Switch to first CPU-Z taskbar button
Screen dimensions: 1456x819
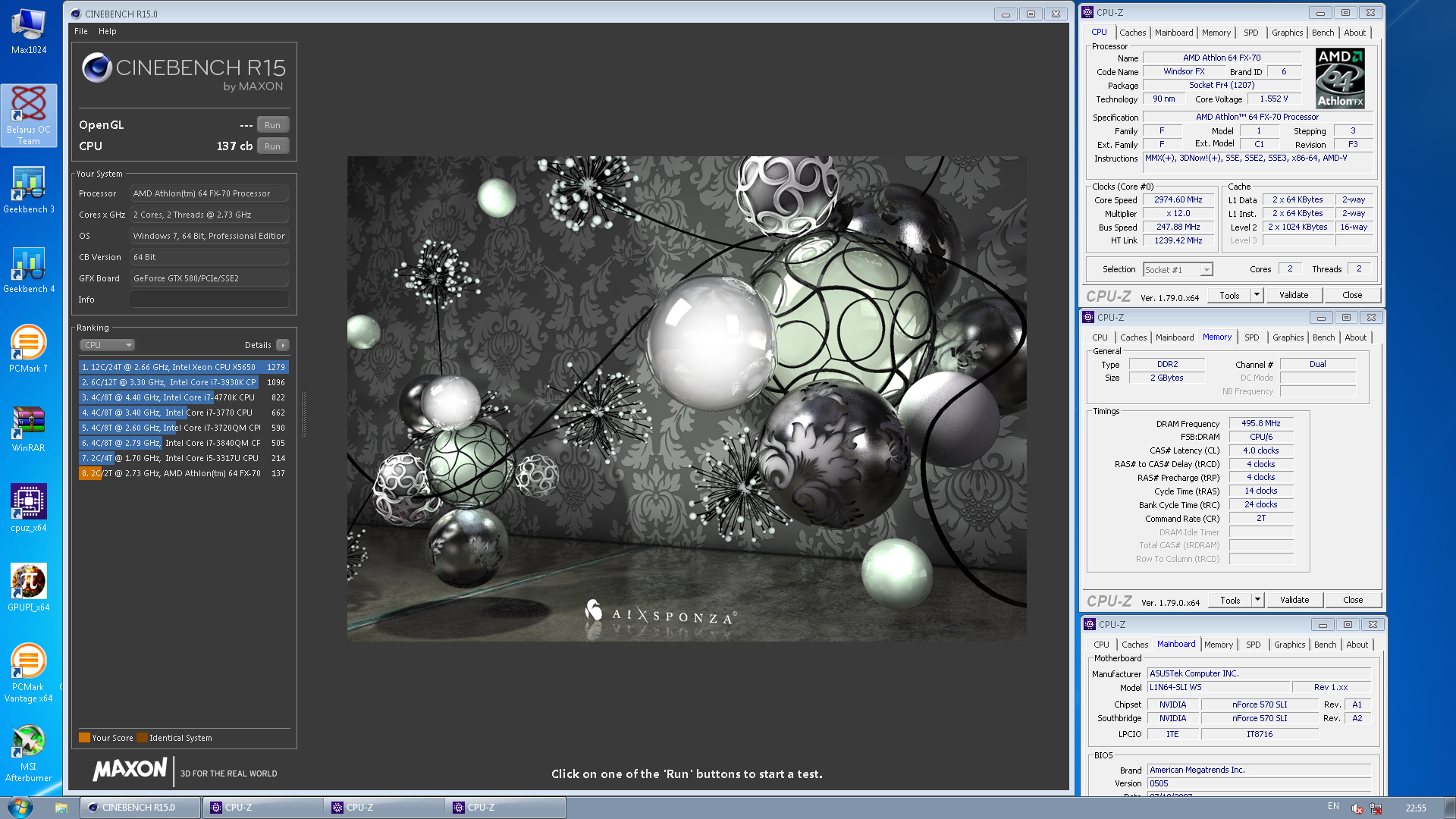pyautogui.click(x=262, y=808)
